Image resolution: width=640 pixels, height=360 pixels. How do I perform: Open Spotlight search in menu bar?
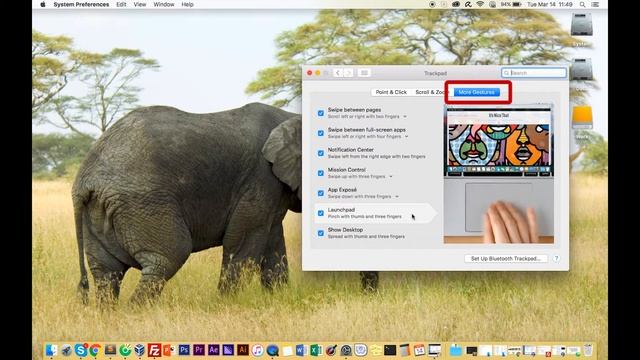pos(582,4)
